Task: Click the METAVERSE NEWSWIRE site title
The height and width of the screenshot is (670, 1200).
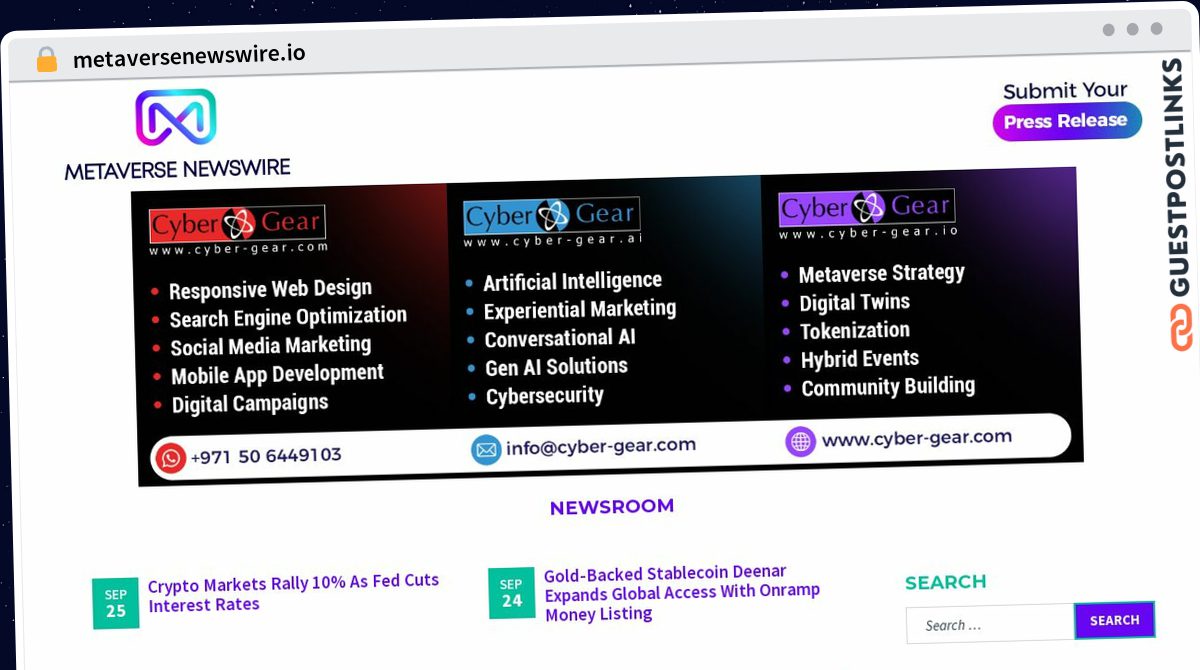Action: [178, 169]
